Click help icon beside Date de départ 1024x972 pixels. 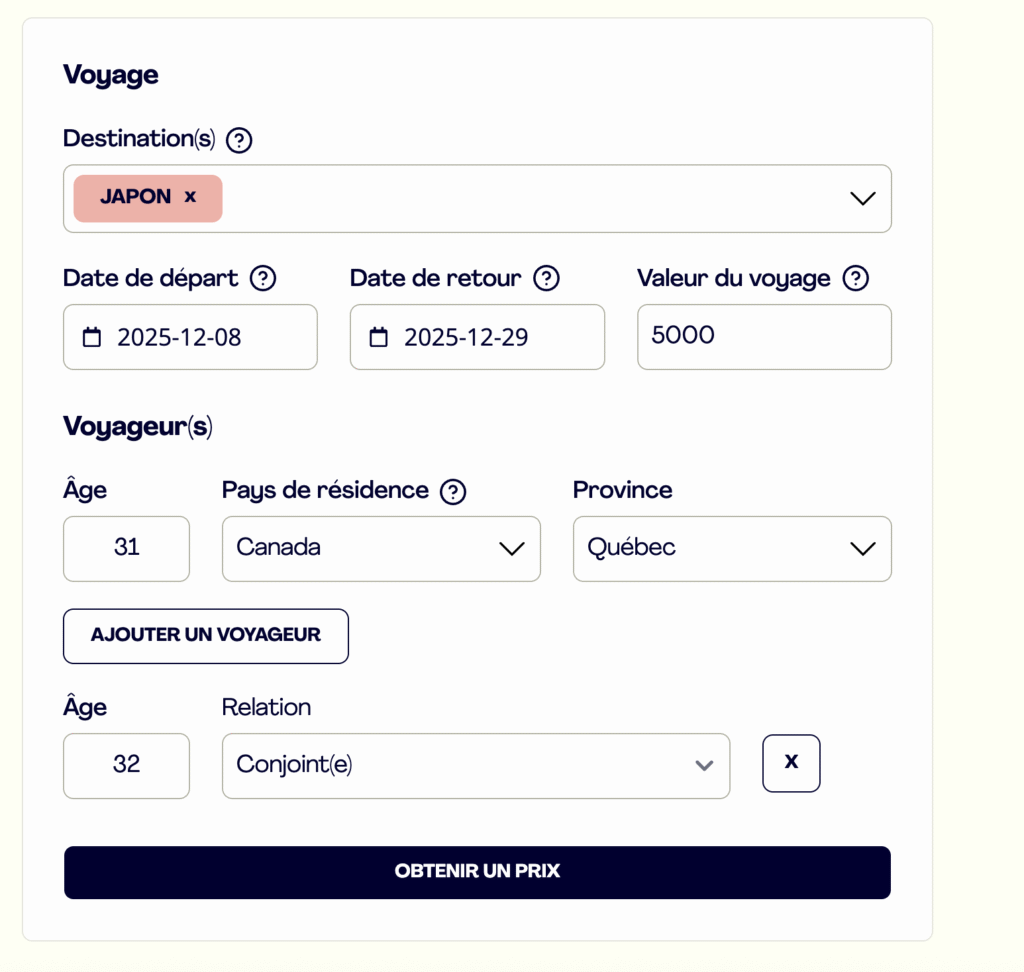[263, 278]
